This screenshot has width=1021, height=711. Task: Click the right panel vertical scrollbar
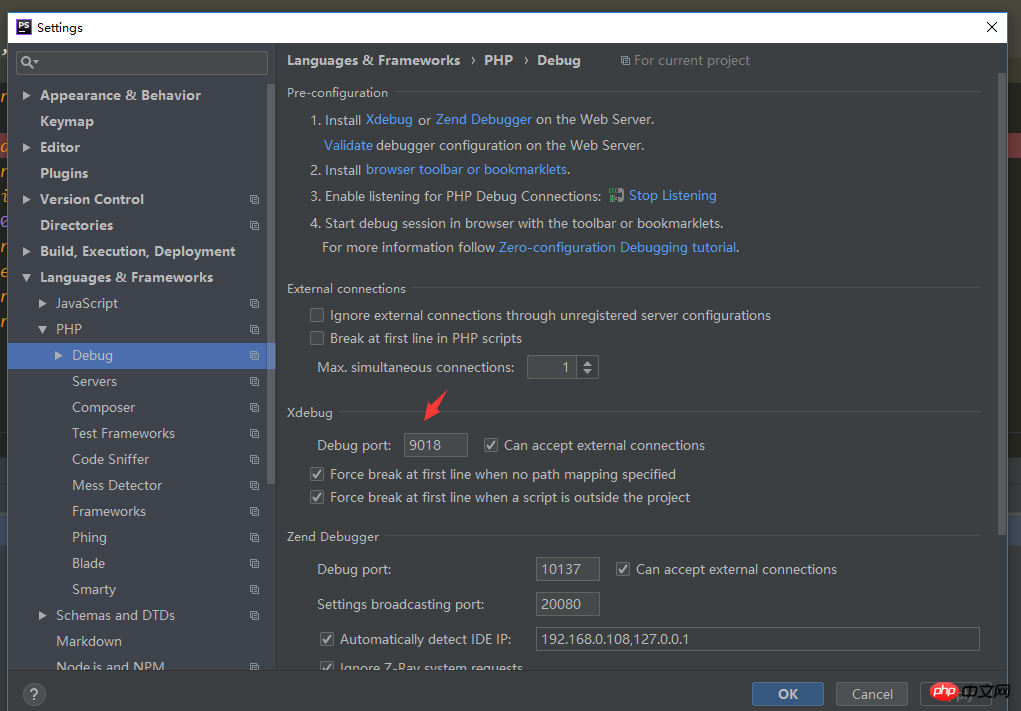pos(1001,303)
